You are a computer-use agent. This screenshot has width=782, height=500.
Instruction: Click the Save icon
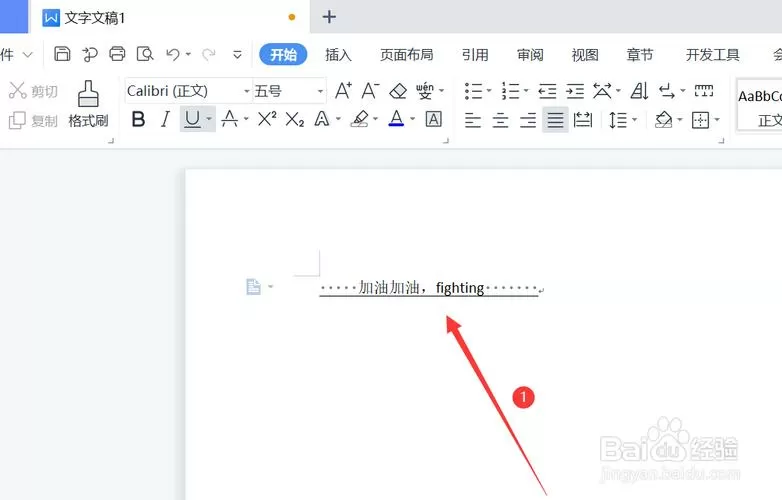coord(62,54)
